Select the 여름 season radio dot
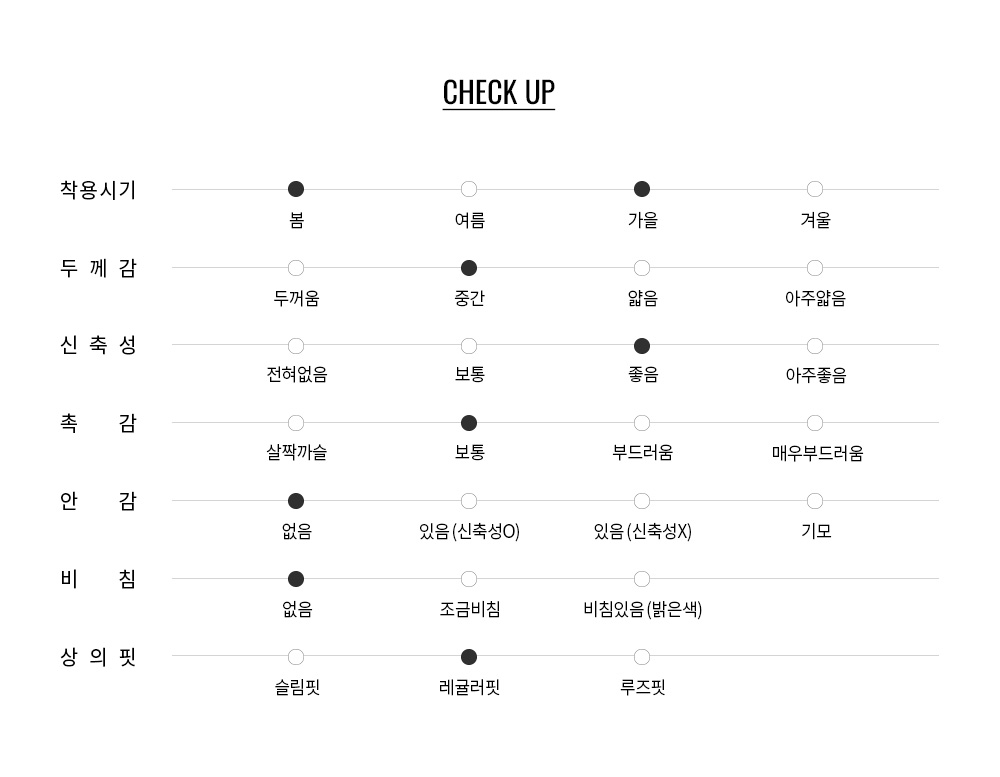The width and height of the screenshot is (1000, 777). tap(469, 189)
